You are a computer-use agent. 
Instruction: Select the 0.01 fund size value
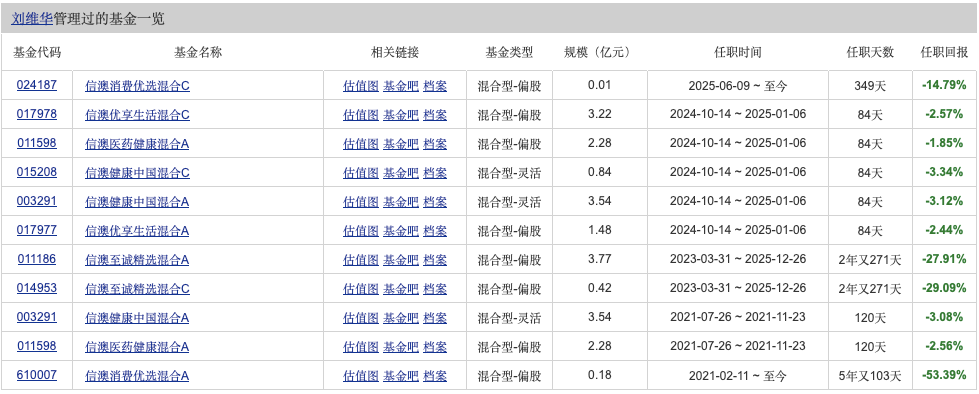[599, 86]
